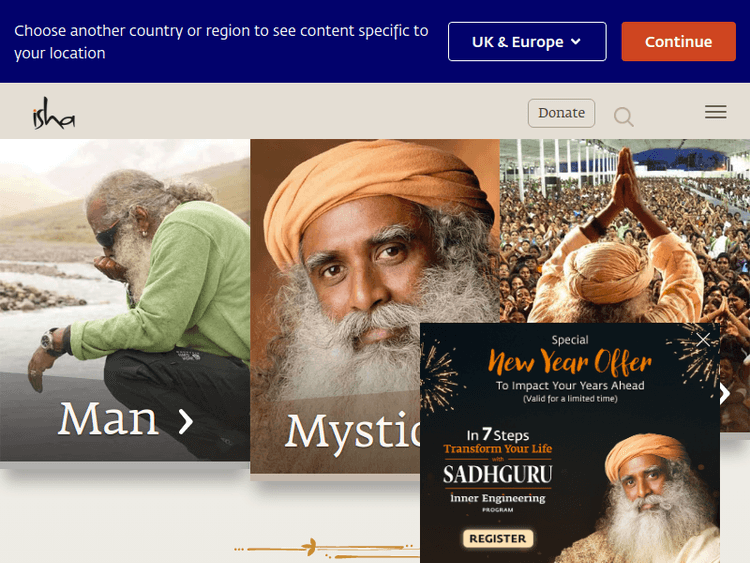
Task: Click the REGISTER button in the offer popup
Action: (x=497, y=539)
